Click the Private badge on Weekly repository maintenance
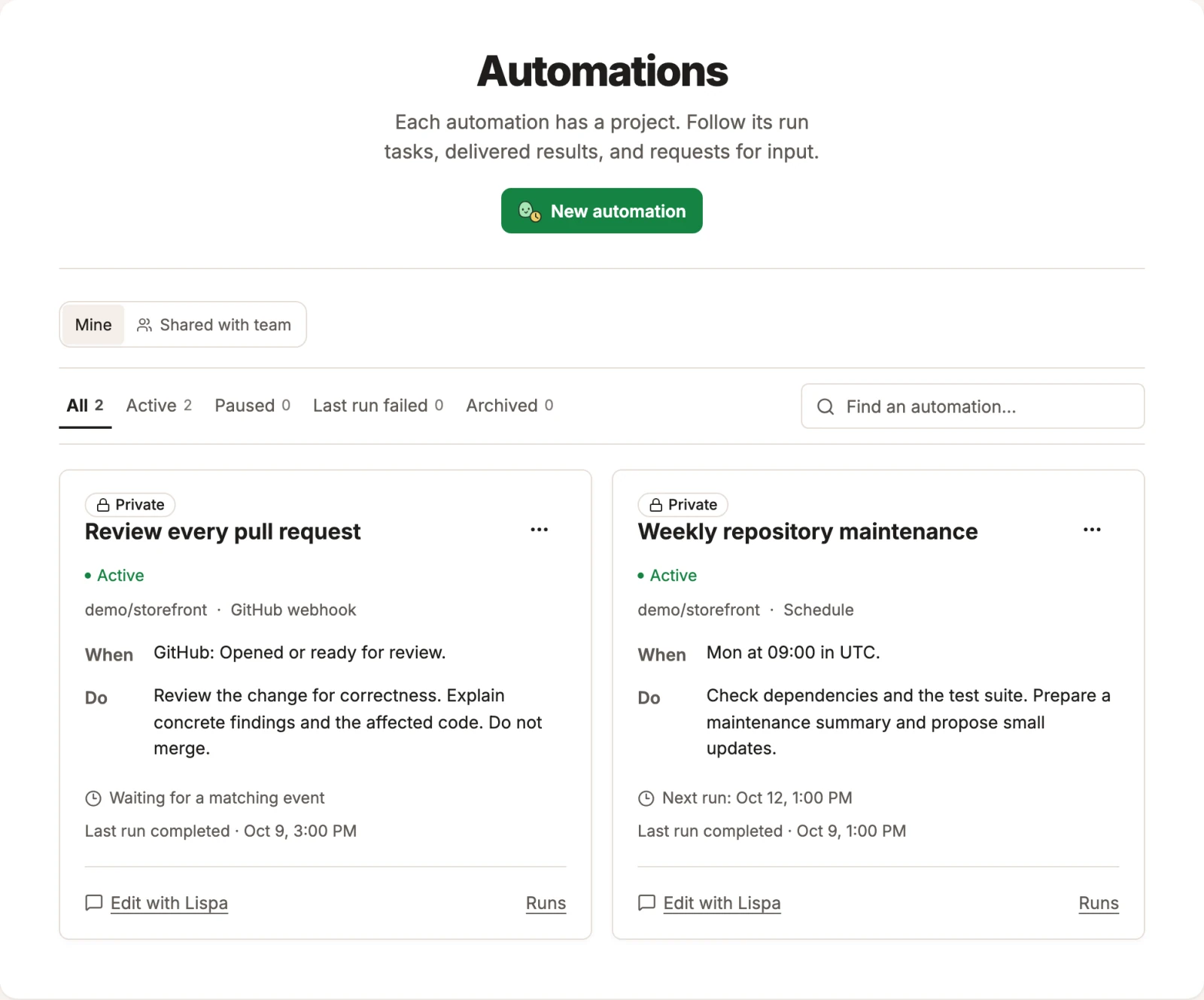This screenshot has width=1204, height=1000. (683, 505)
